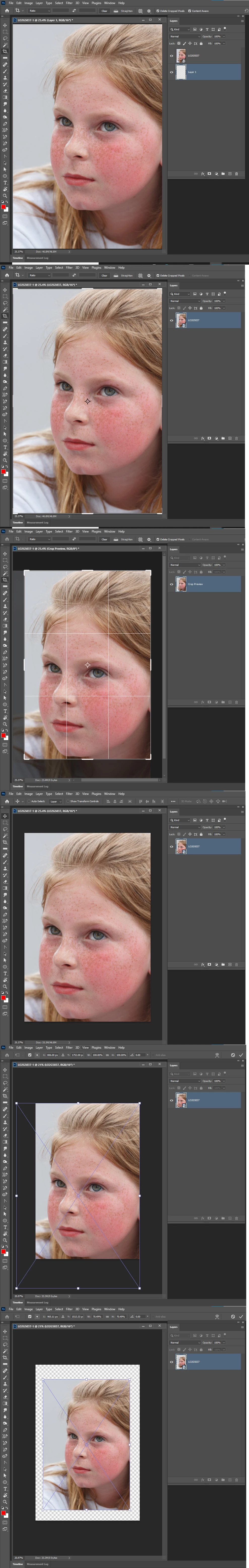Choose Brush tool in the Crop Preview window

tap(5, 600)
